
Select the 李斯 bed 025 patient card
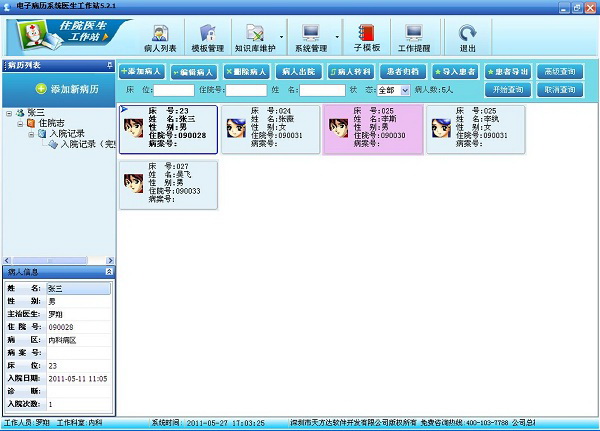[372, 129]
